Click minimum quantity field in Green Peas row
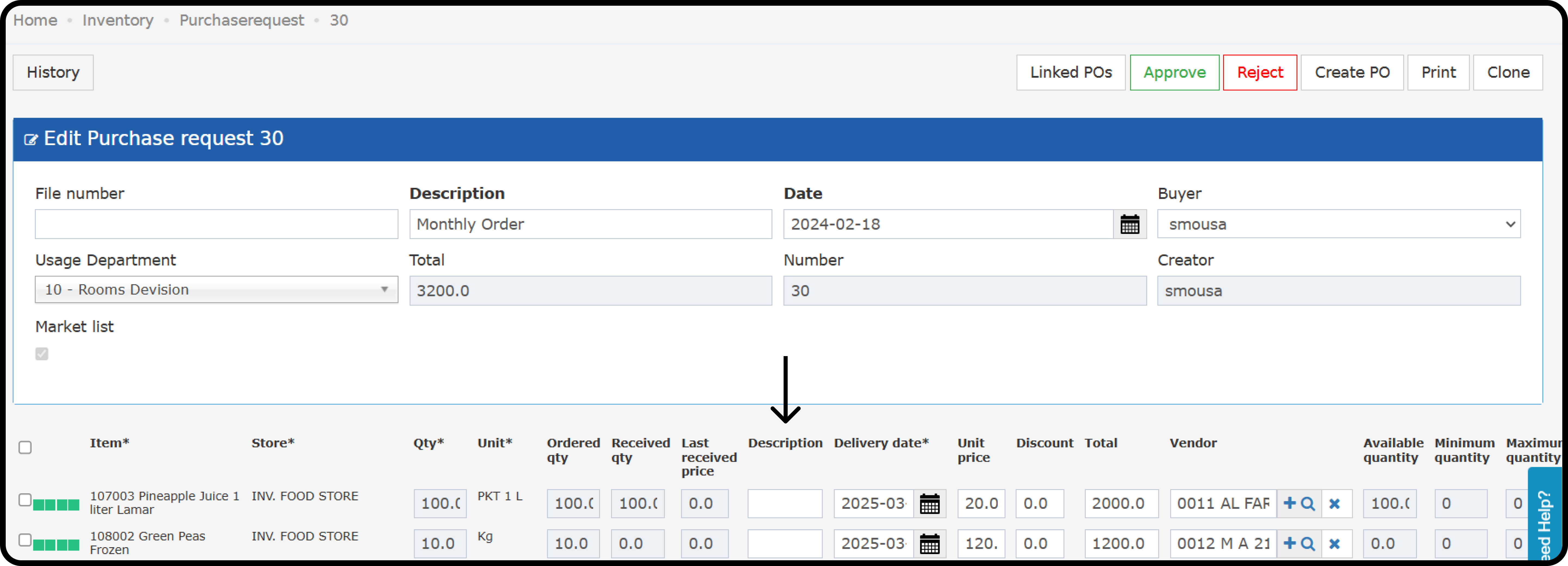Viewport: 1568px width, 566px height. click(1460, 543)
